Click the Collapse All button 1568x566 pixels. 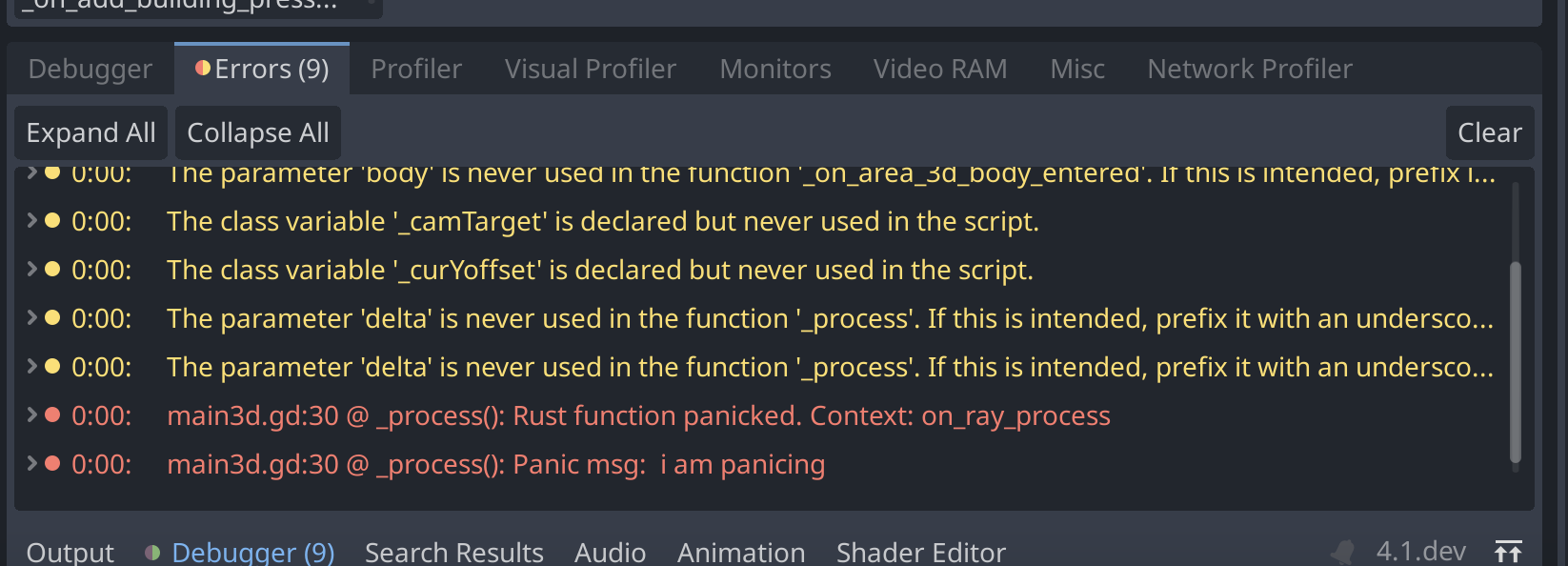tap(257, 131)
